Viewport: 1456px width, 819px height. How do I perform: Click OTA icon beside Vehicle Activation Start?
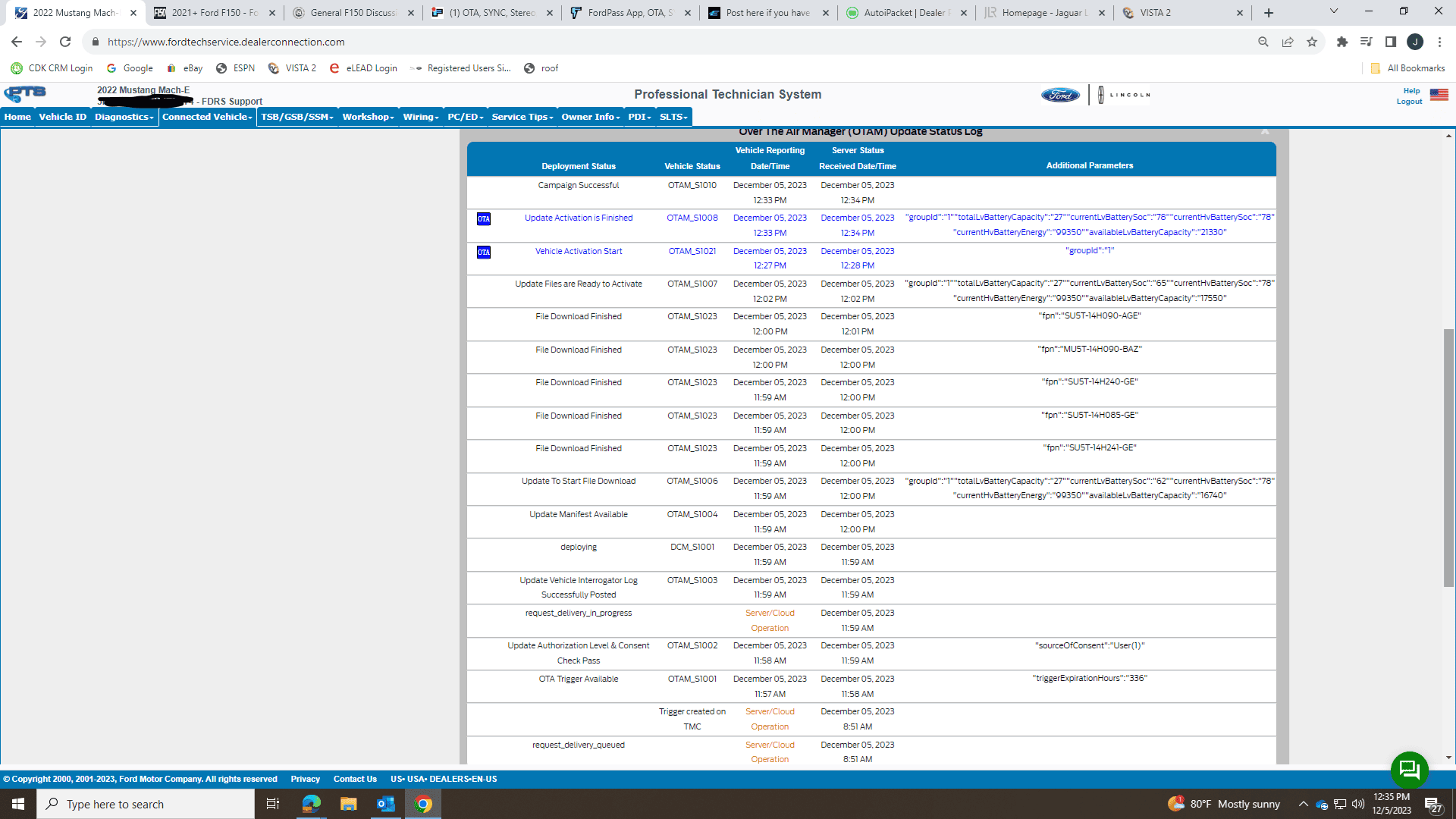pos(483,253)
